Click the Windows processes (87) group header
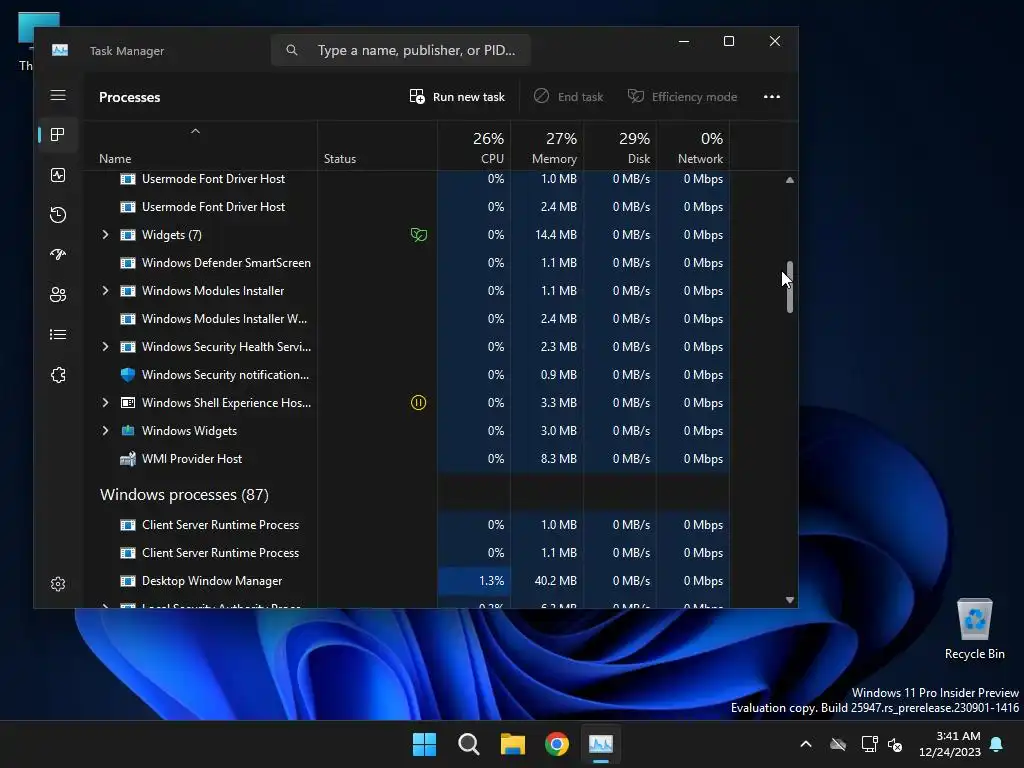This screenshot has width=1024, height=768. point(184,494)
